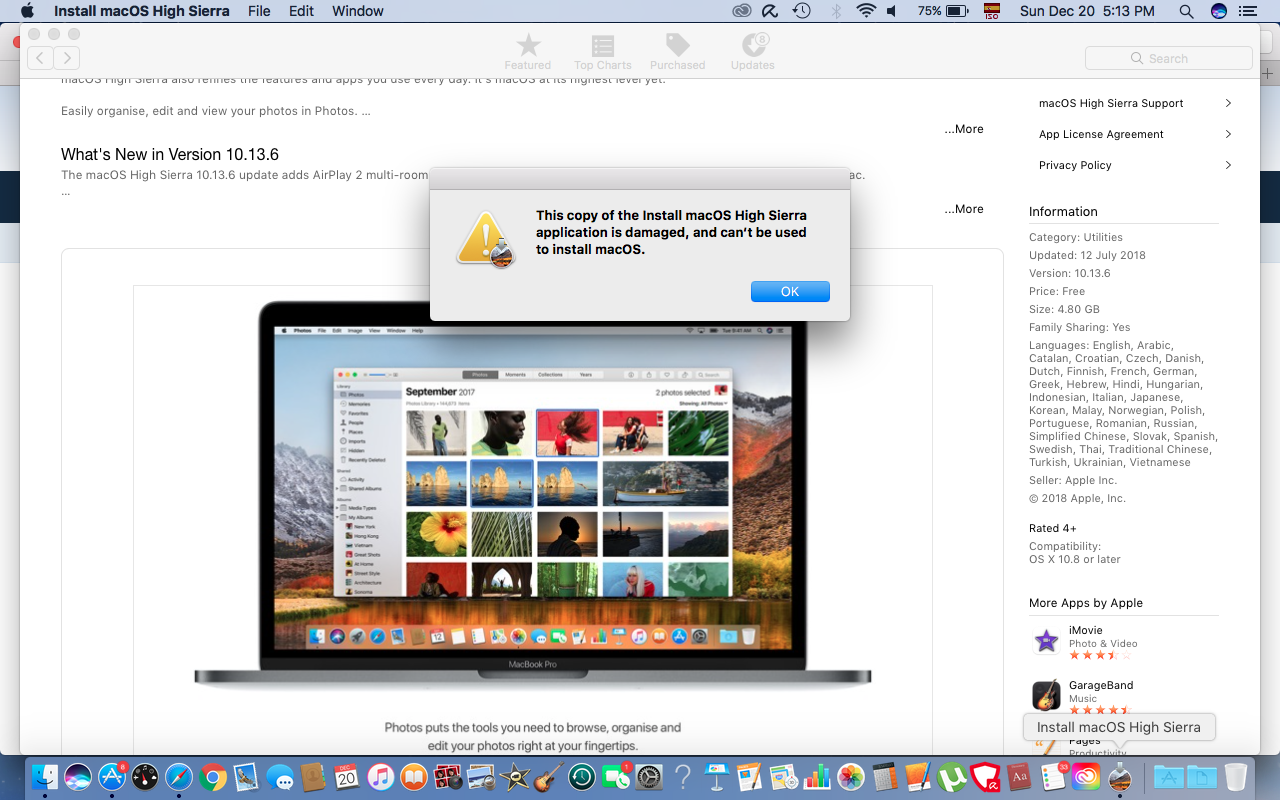
Task: Open the Purchased tab
Action: tap(678, 52)
